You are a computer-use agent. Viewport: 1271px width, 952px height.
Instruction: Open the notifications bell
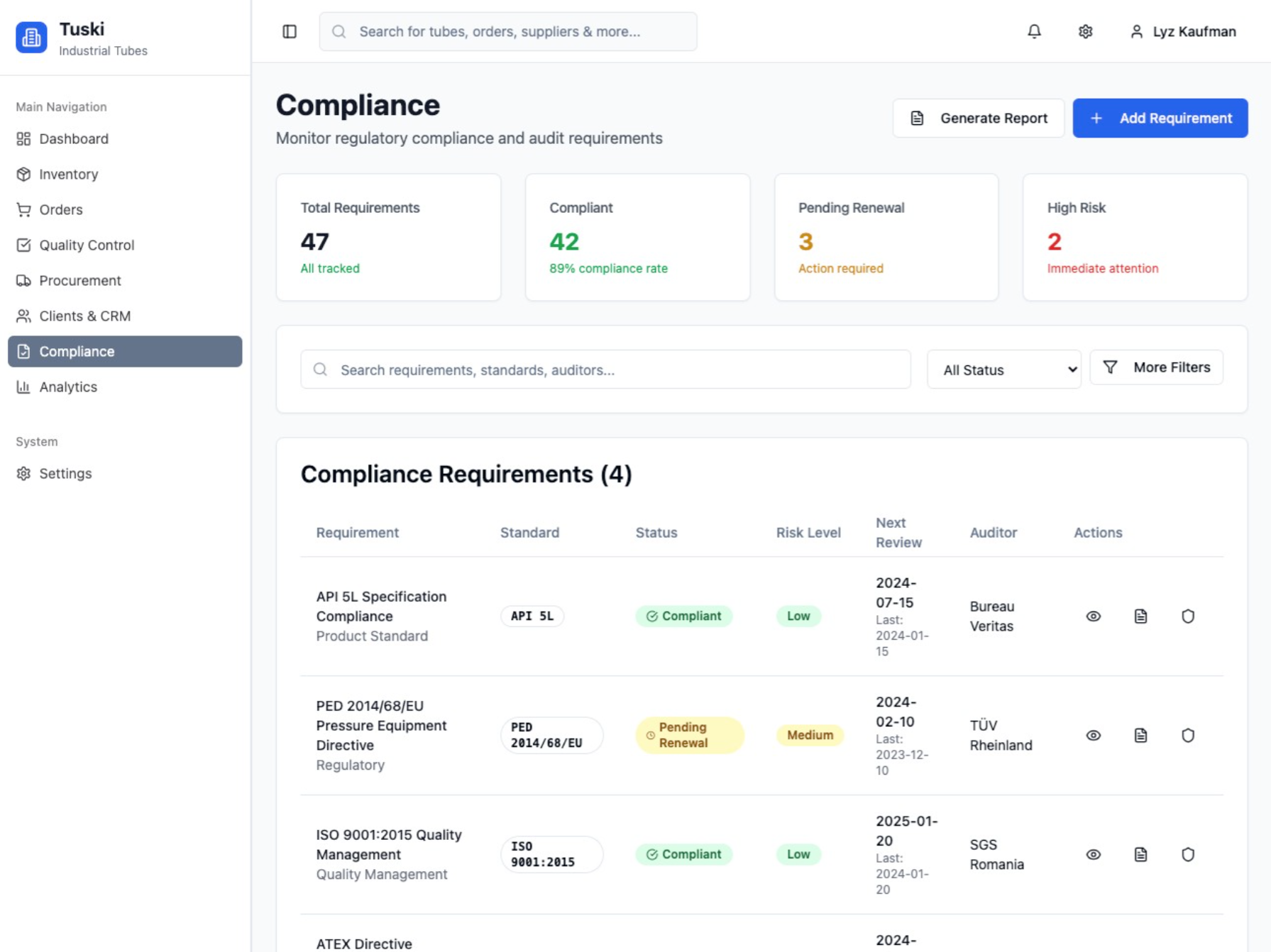tap(1034, 31)
